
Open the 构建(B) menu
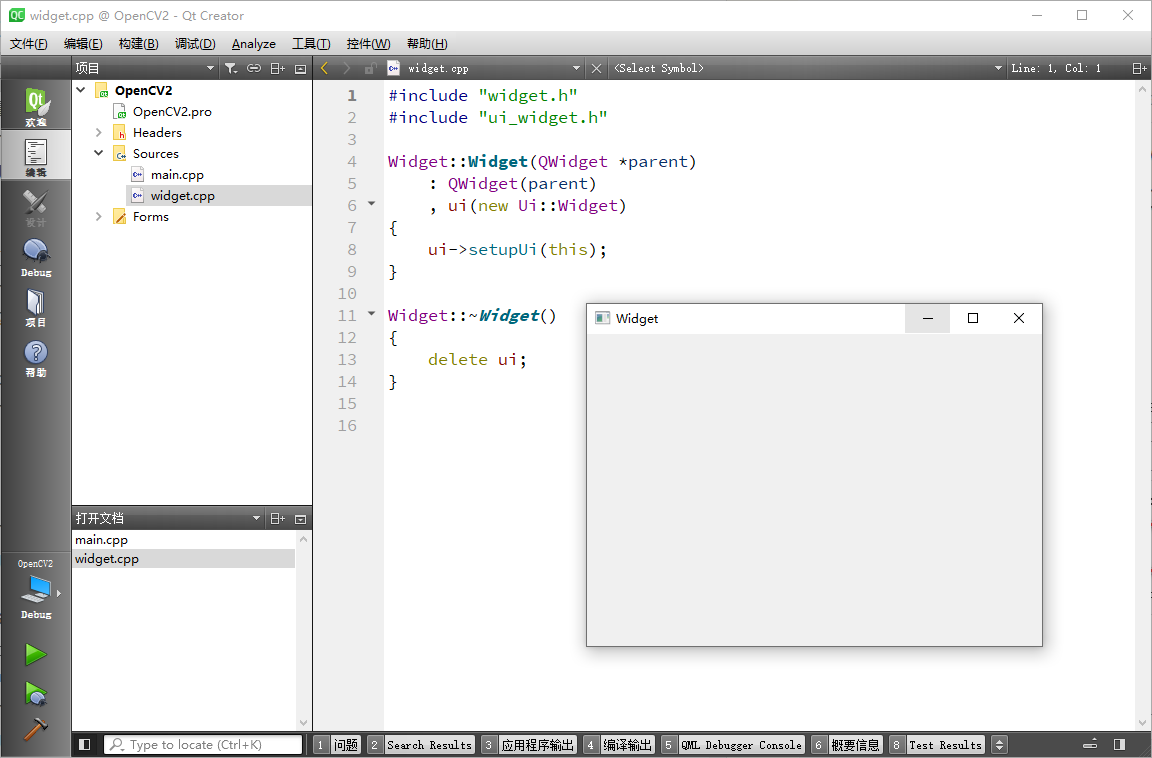point(139,43)
